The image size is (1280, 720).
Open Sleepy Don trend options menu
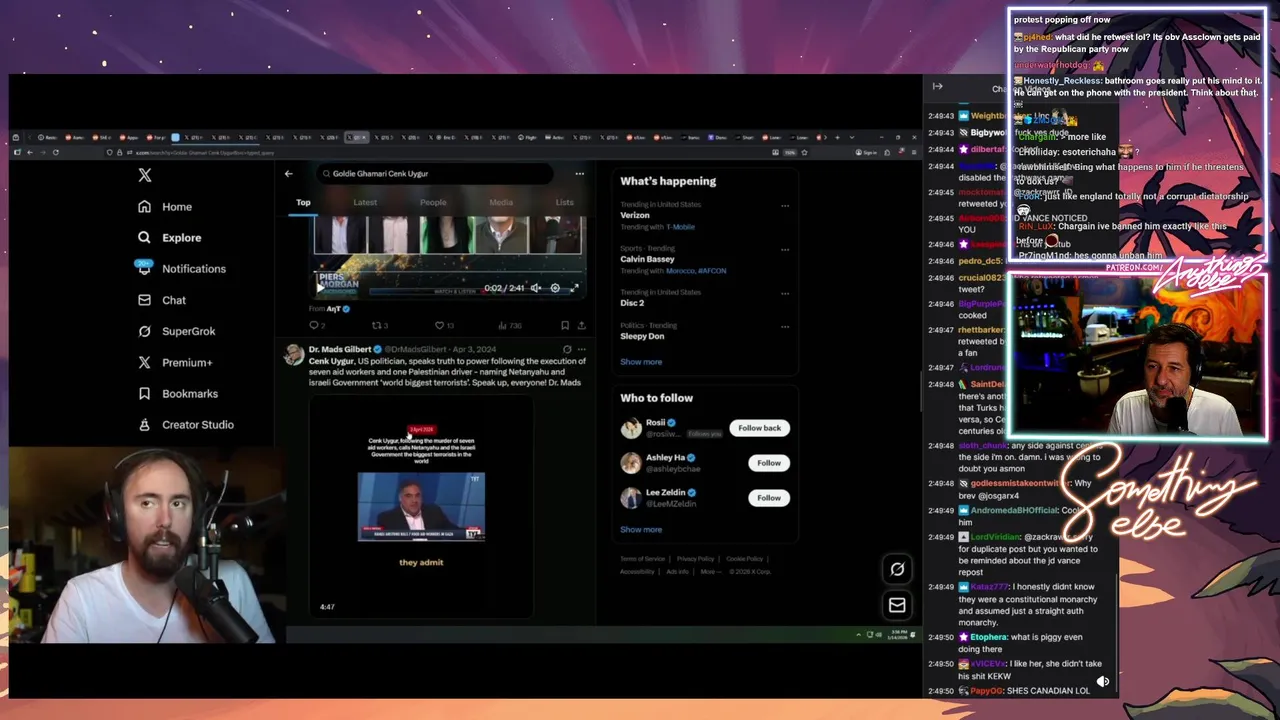[x=785, y=326]
